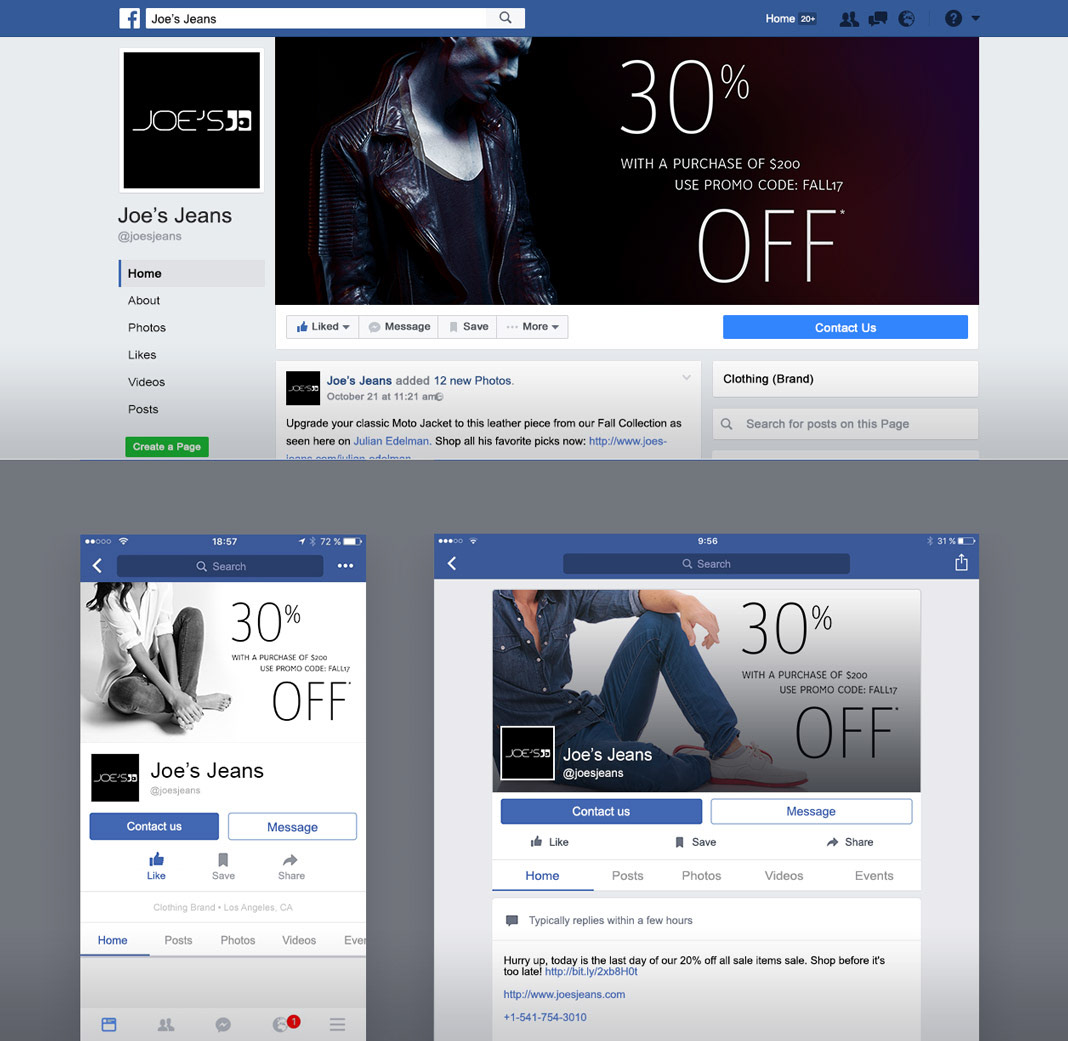Image resolution: width=1068 pixels, height=1041 pixels.
Task: Open Photos in the left sidebar
Action: click(x=146, y=328)
